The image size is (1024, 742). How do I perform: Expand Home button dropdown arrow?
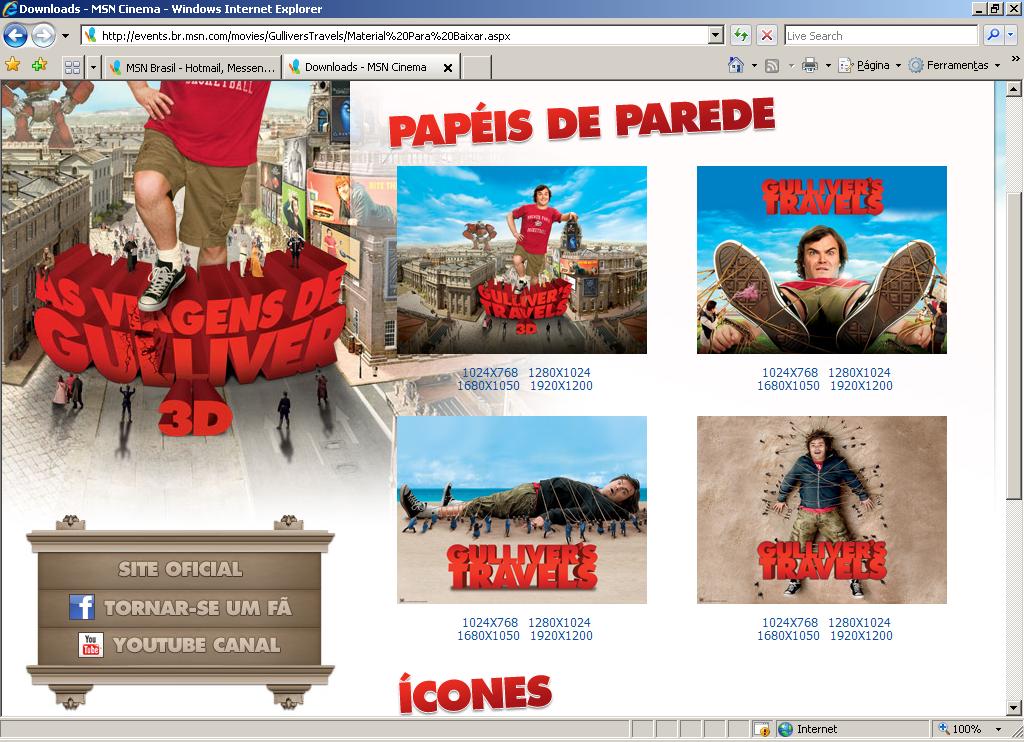[754, 65]
